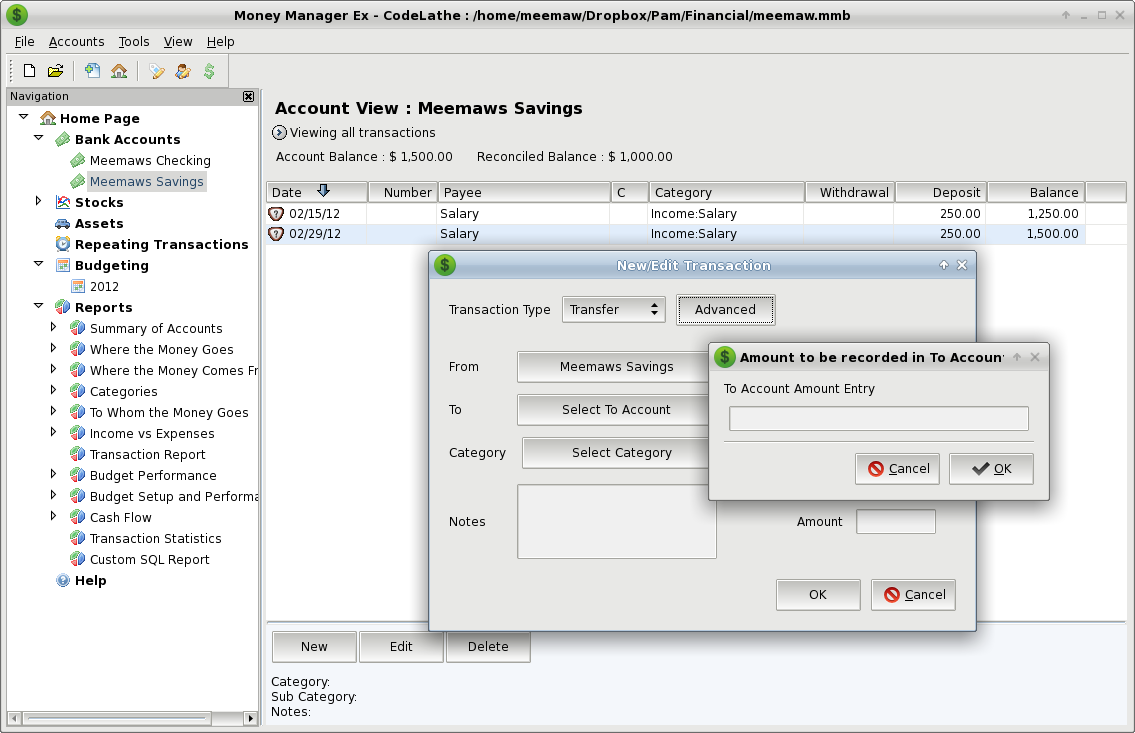Click the status icon on the 02/15/12 row
The width and height of the screenshot is (1135, 733).
[x=276, y=213]
